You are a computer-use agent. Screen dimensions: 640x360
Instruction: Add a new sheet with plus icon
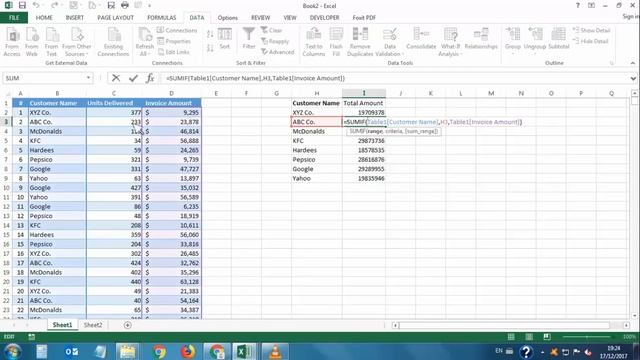click(x=127, y=325)
